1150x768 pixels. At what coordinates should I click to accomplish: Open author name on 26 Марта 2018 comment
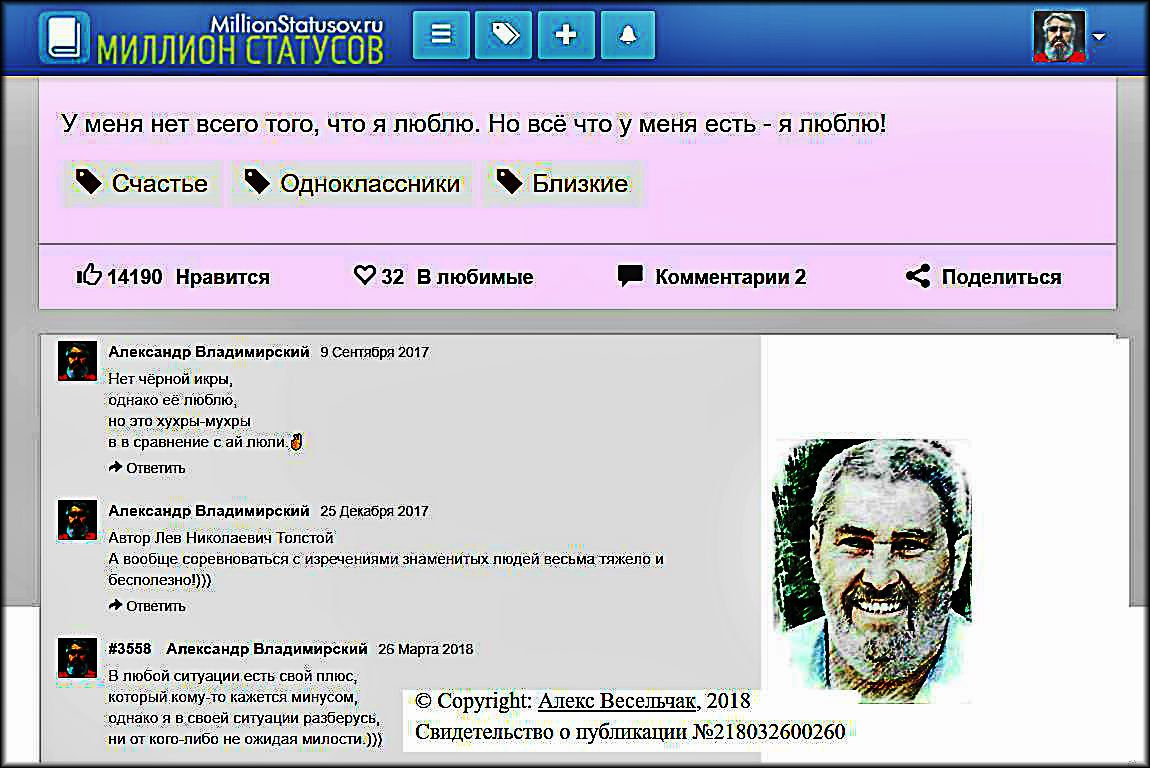(x=267, y=649)
